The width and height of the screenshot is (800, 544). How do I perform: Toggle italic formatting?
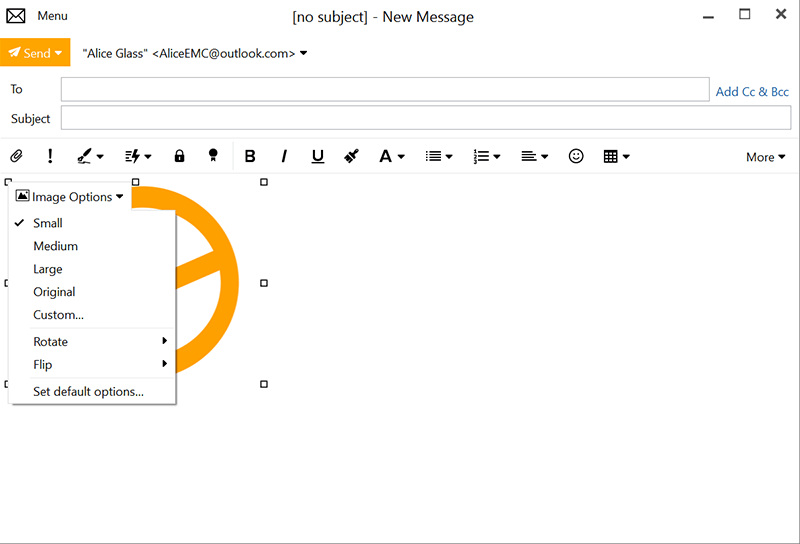pyautogui.click(x=284, y=156)
